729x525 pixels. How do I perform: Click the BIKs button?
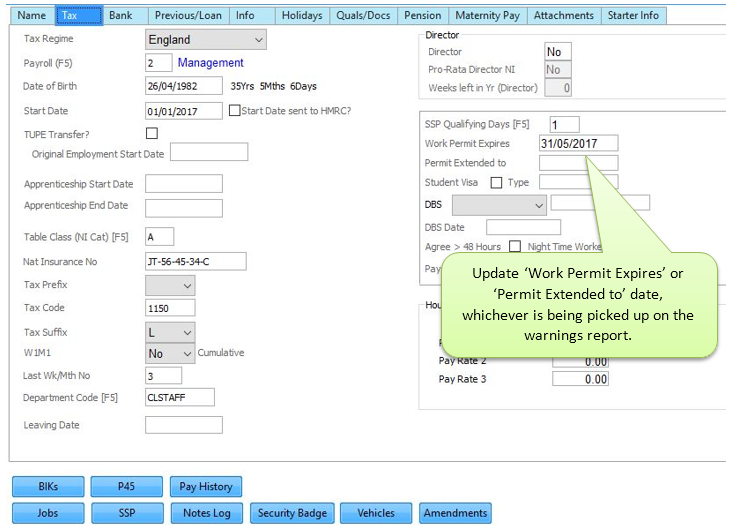click(x=47, y=487)
